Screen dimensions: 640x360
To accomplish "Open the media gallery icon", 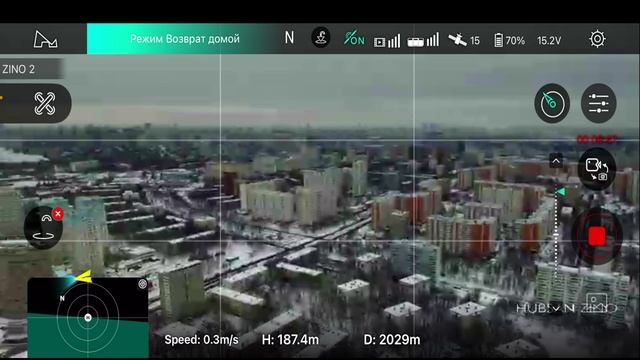I will [597, 302].
